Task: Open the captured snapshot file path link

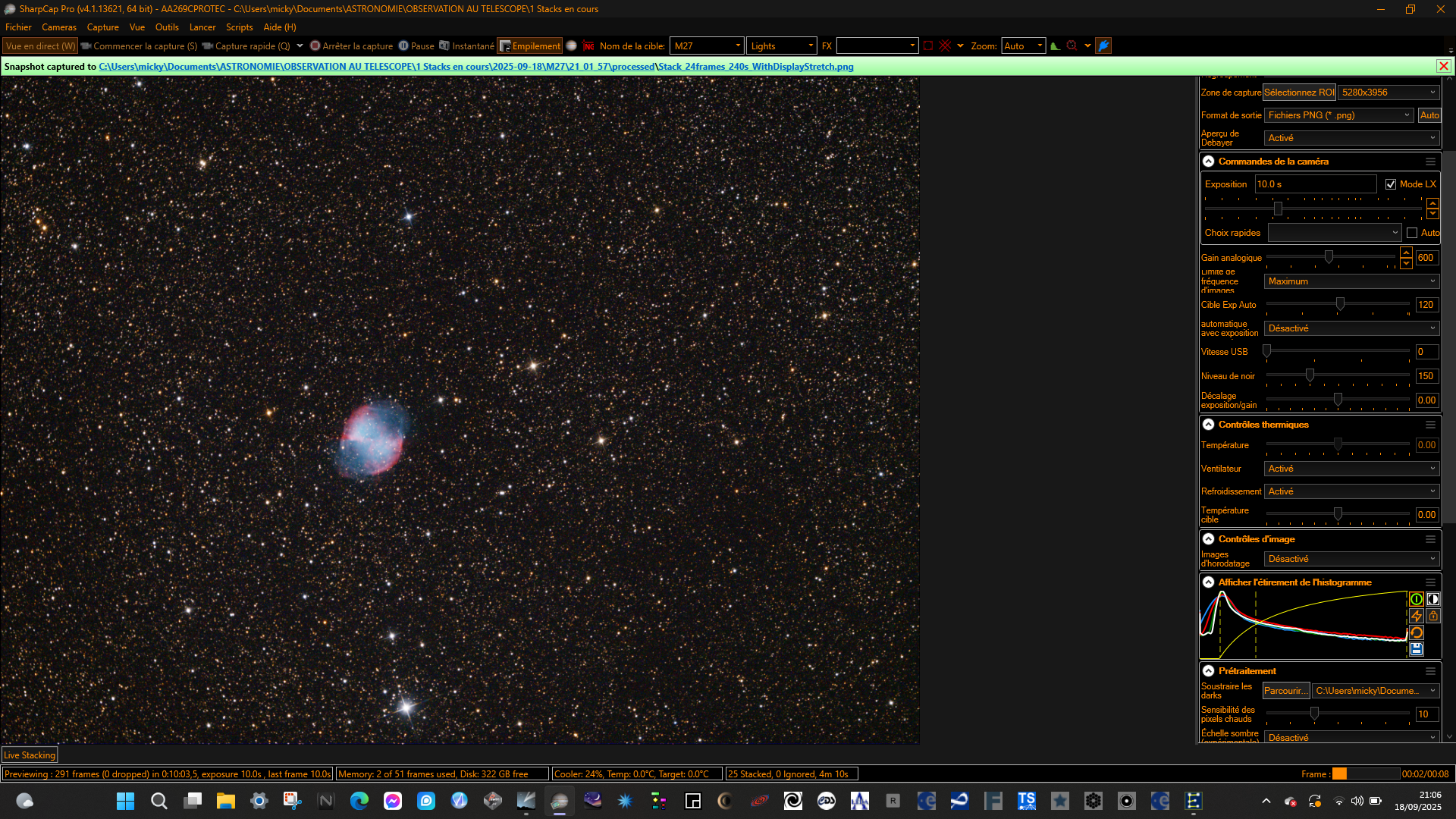Action: point(476,67)
